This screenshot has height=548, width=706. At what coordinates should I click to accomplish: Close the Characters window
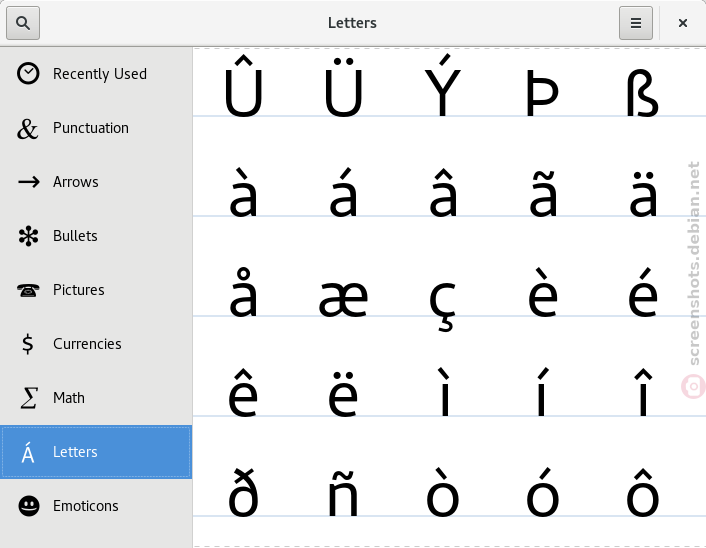click(683, 23)
